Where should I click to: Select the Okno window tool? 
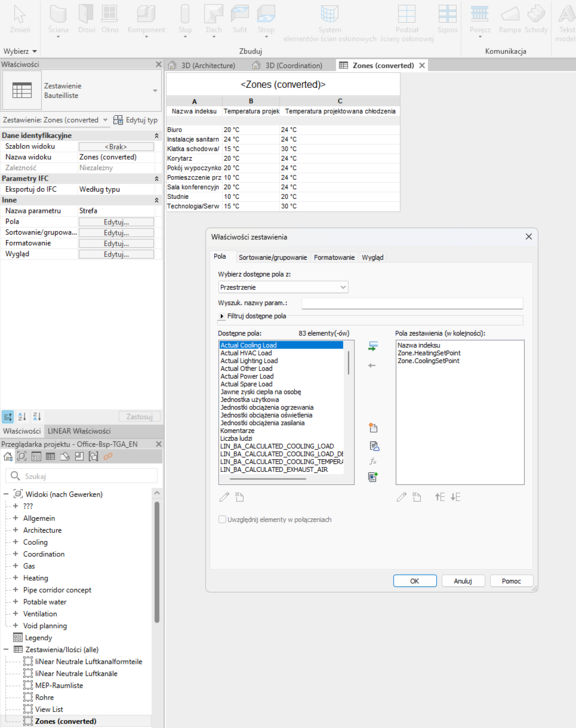[110, 20]
